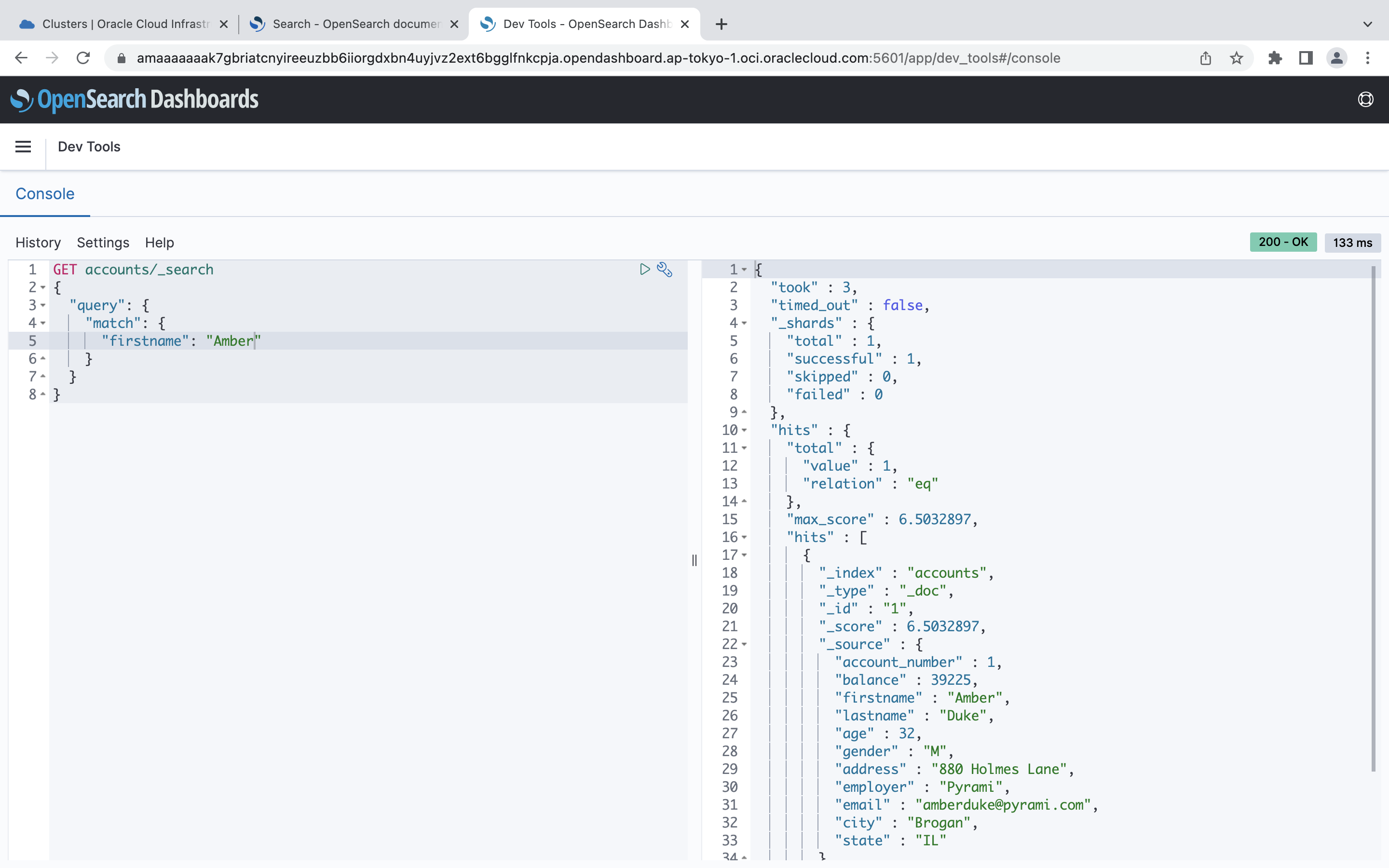Open the request wrench options menu
Screen dimensions: 1389x868
(665, 269)
